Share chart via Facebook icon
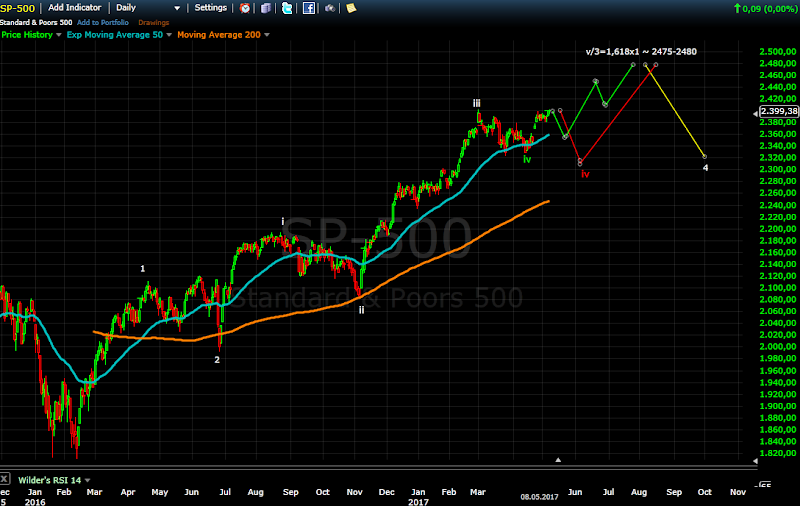Screen dimensions: 800x506 pos(309,8)
